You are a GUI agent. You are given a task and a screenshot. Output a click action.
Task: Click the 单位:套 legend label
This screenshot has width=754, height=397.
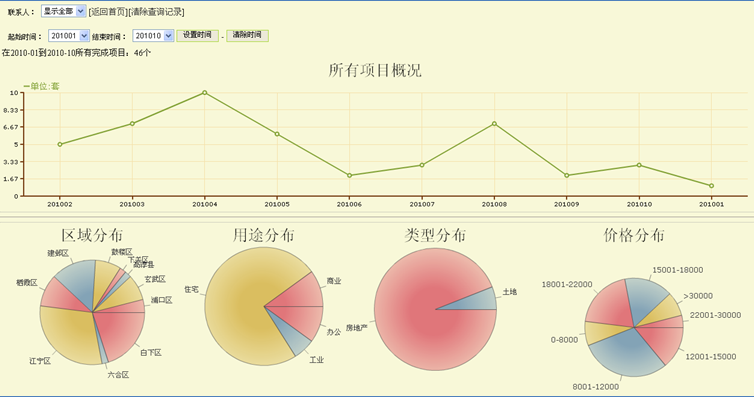41,87
